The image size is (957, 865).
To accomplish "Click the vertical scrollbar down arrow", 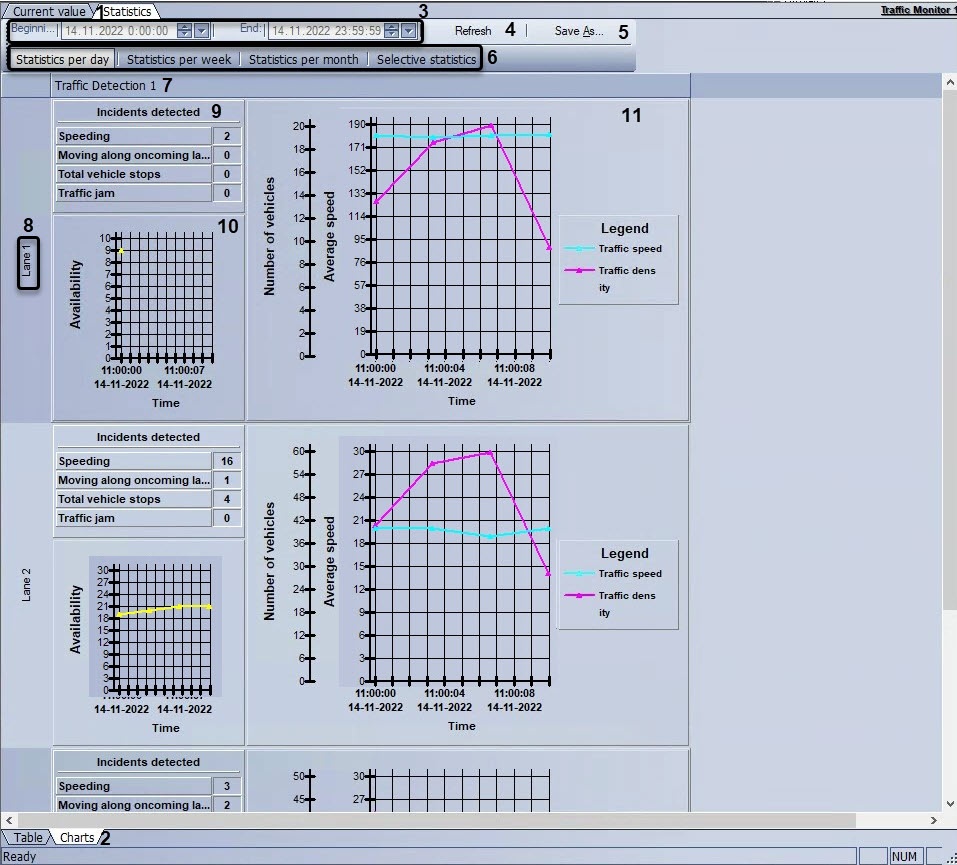I will [x=949, y=803].
